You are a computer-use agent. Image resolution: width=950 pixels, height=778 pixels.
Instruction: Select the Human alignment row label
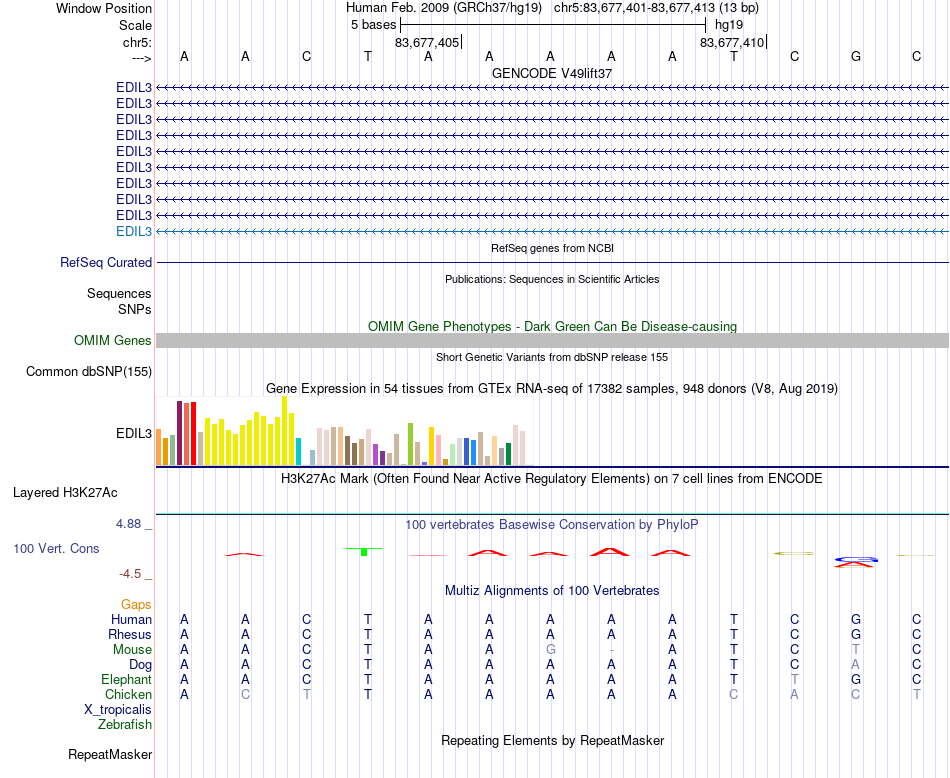pos(131,619)
